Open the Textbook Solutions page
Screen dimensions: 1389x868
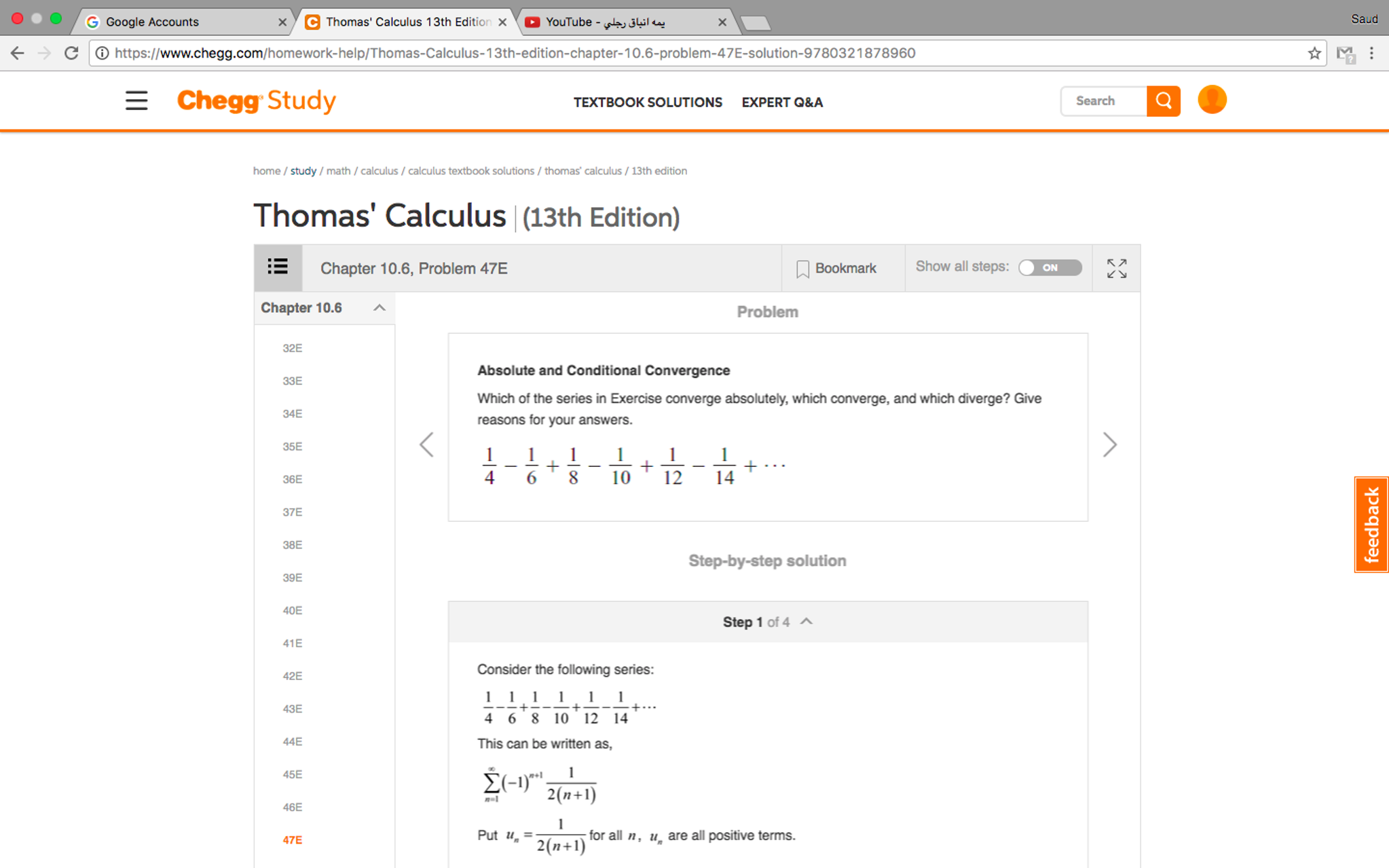pyautogui.click(x=648, y=102)
